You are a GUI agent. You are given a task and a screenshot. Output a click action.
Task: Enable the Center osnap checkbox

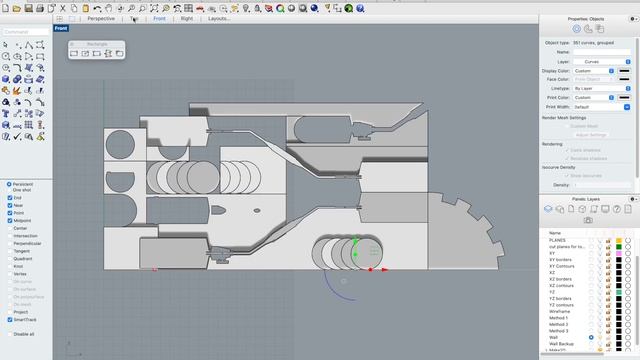coord(10,228)
